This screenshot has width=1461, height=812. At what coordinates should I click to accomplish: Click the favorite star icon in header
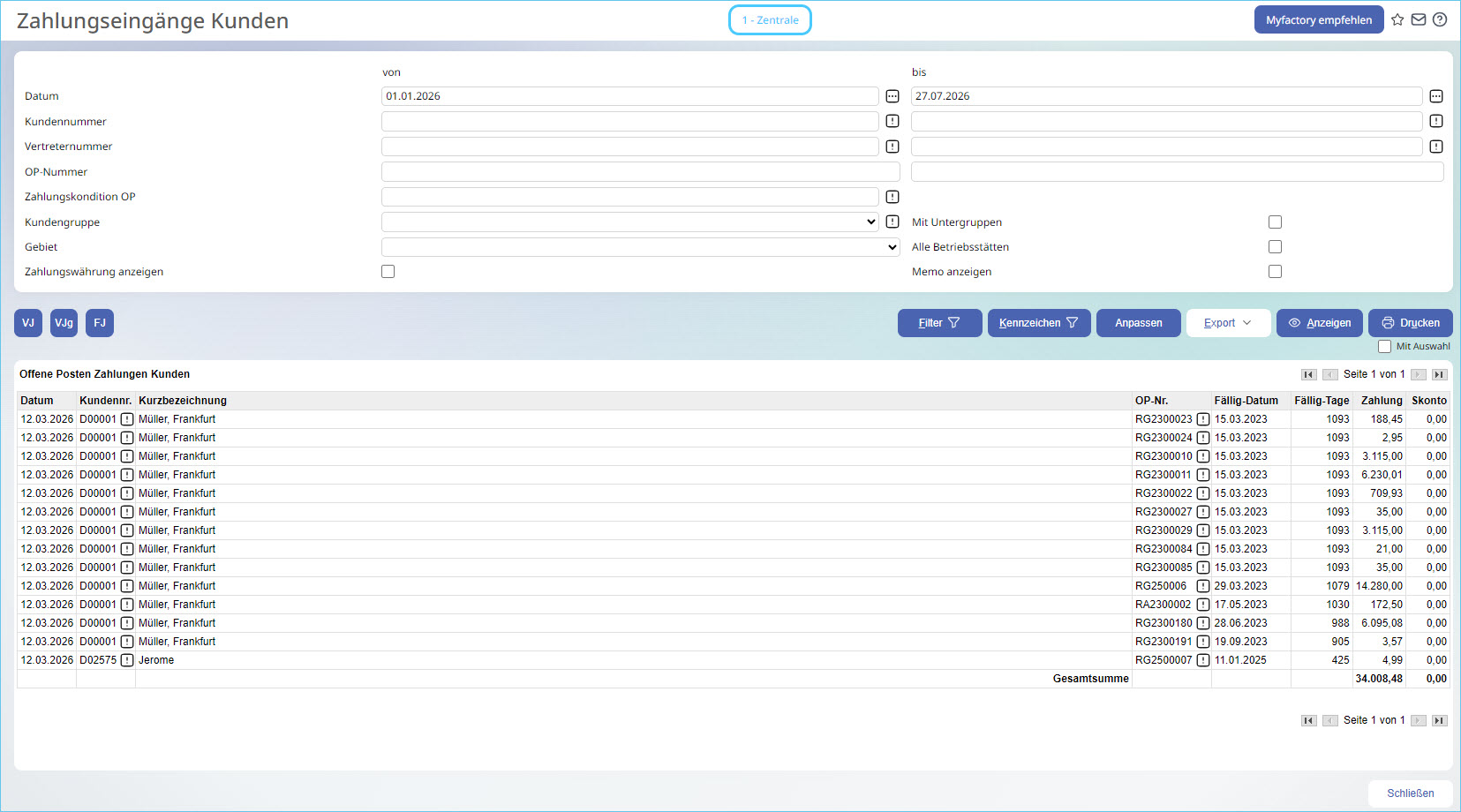1397,19
